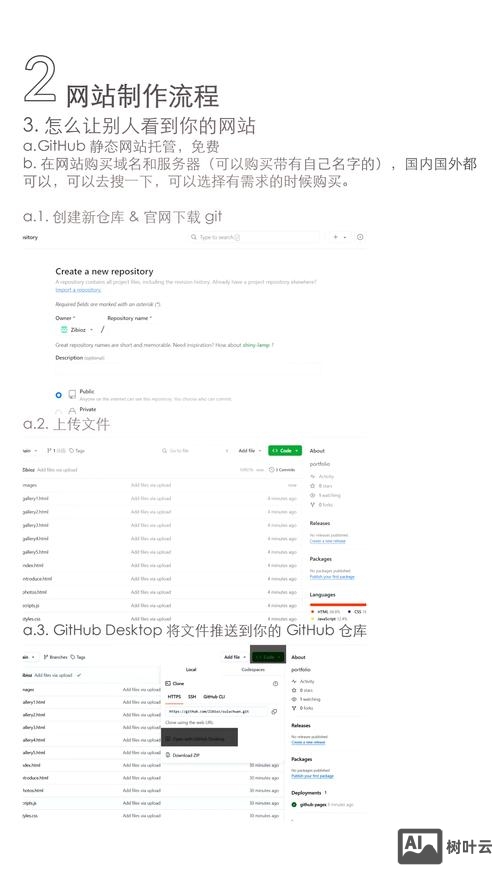Click the Clone terminal icon in clone popup
The image size is (500, 875).
(x=168, y=684)
